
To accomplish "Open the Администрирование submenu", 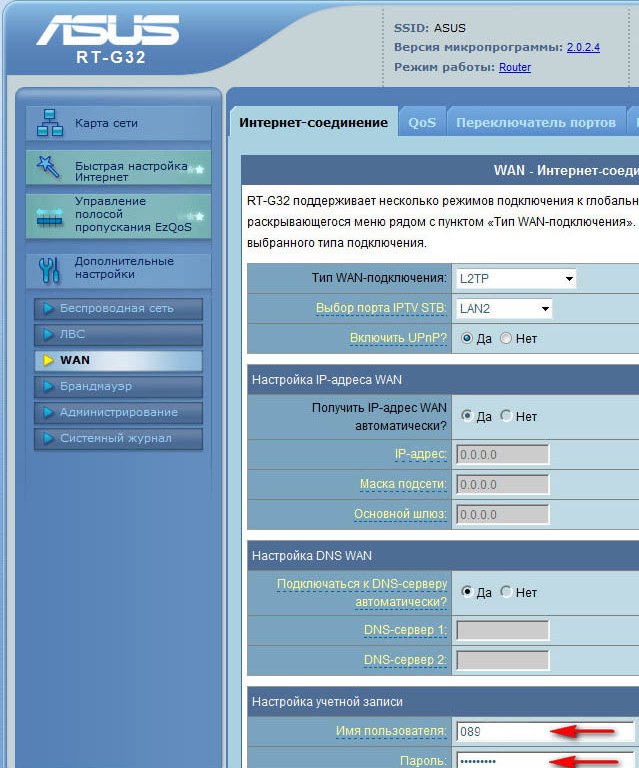I will 118,412.
